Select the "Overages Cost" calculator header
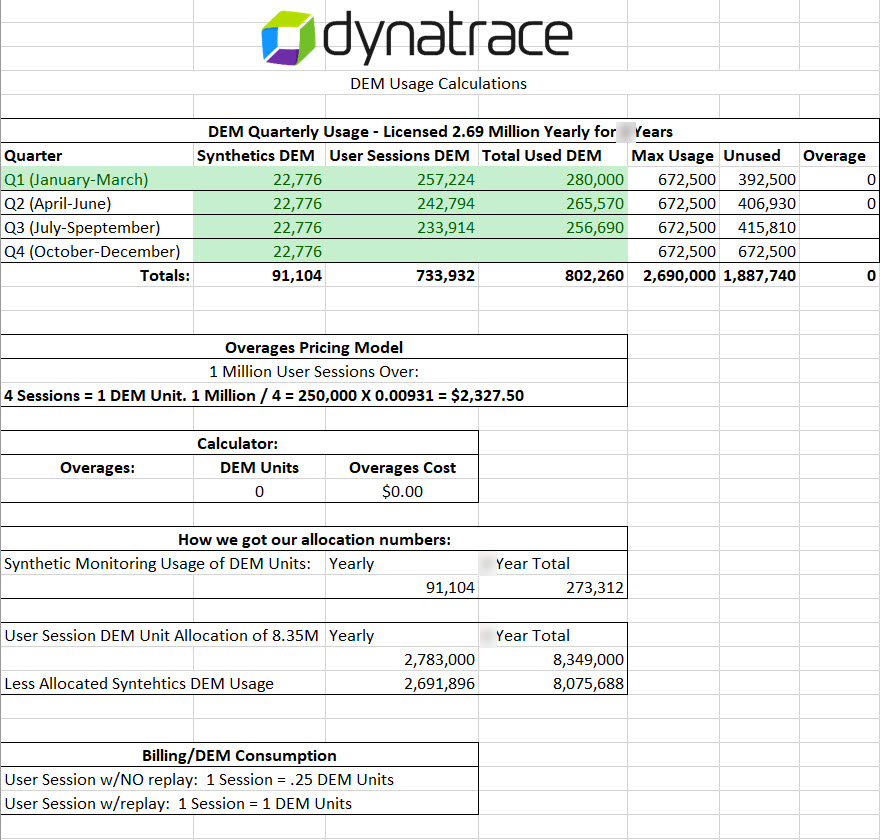880x840 pixels. coord(402,468)
